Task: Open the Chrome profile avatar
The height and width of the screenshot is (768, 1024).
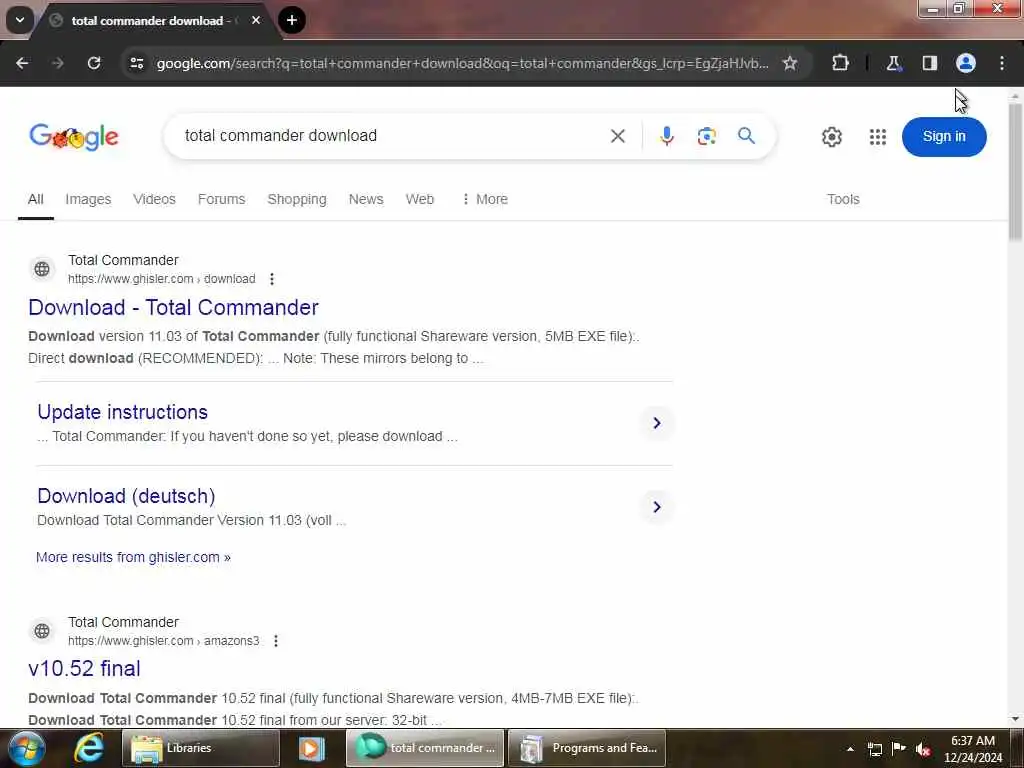Action: pos(965,63)
